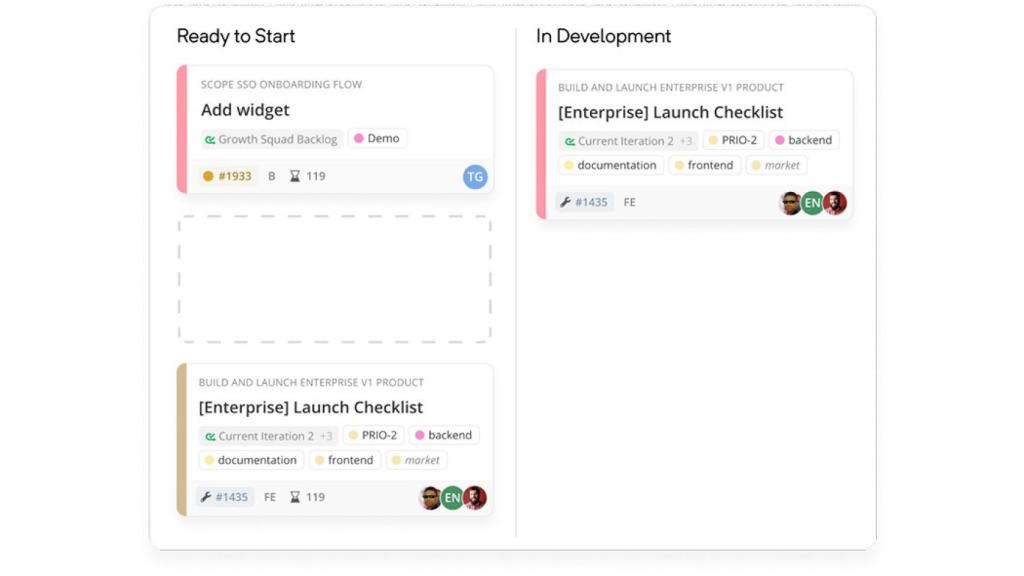Click the Ready to Start column header

pos(236,36)
